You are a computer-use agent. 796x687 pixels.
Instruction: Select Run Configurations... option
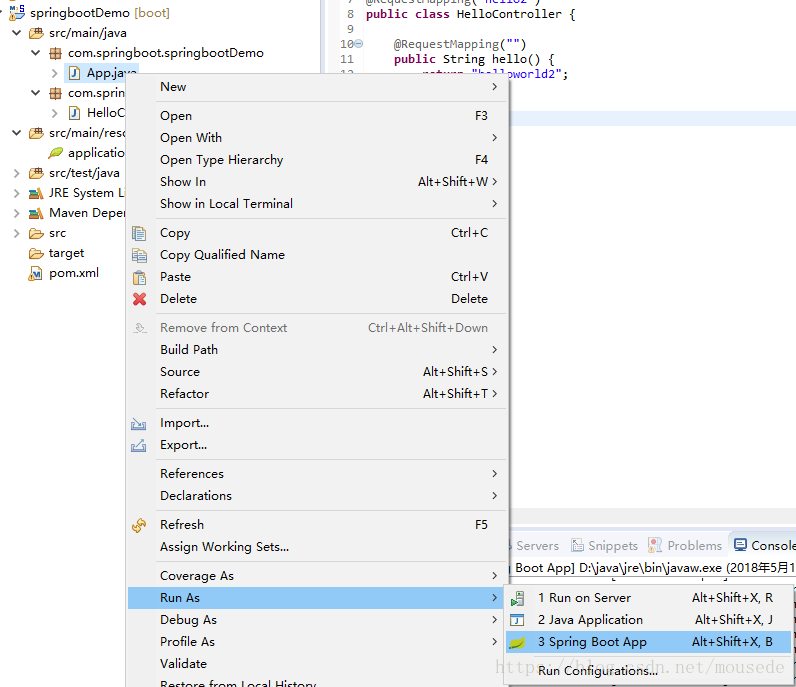(x=597, y=671)
